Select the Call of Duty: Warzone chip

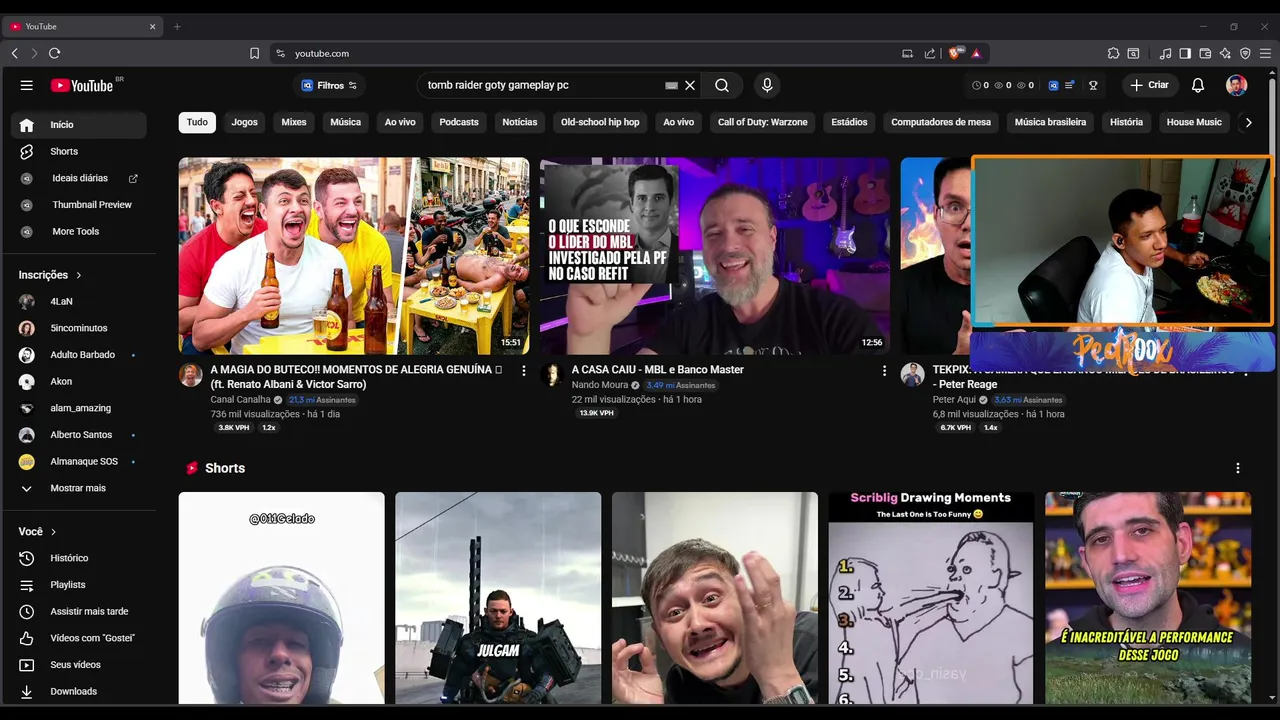pos(762,122)
